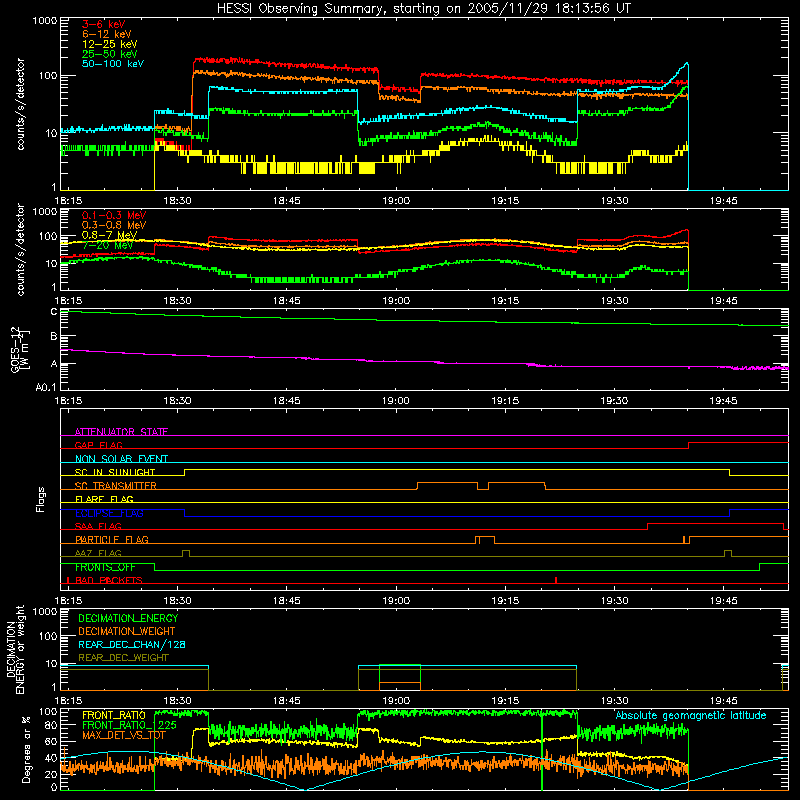Click the MAX_DET_VS_TOT legend entry
The height and width of the screenshot is (800, 800).
pos(124,735)
